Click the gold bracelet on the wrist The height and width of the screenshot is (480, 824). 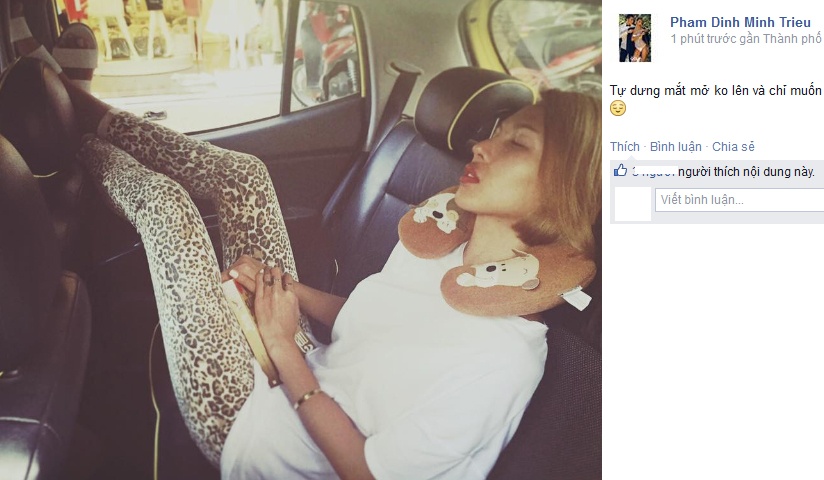[307, 397]
